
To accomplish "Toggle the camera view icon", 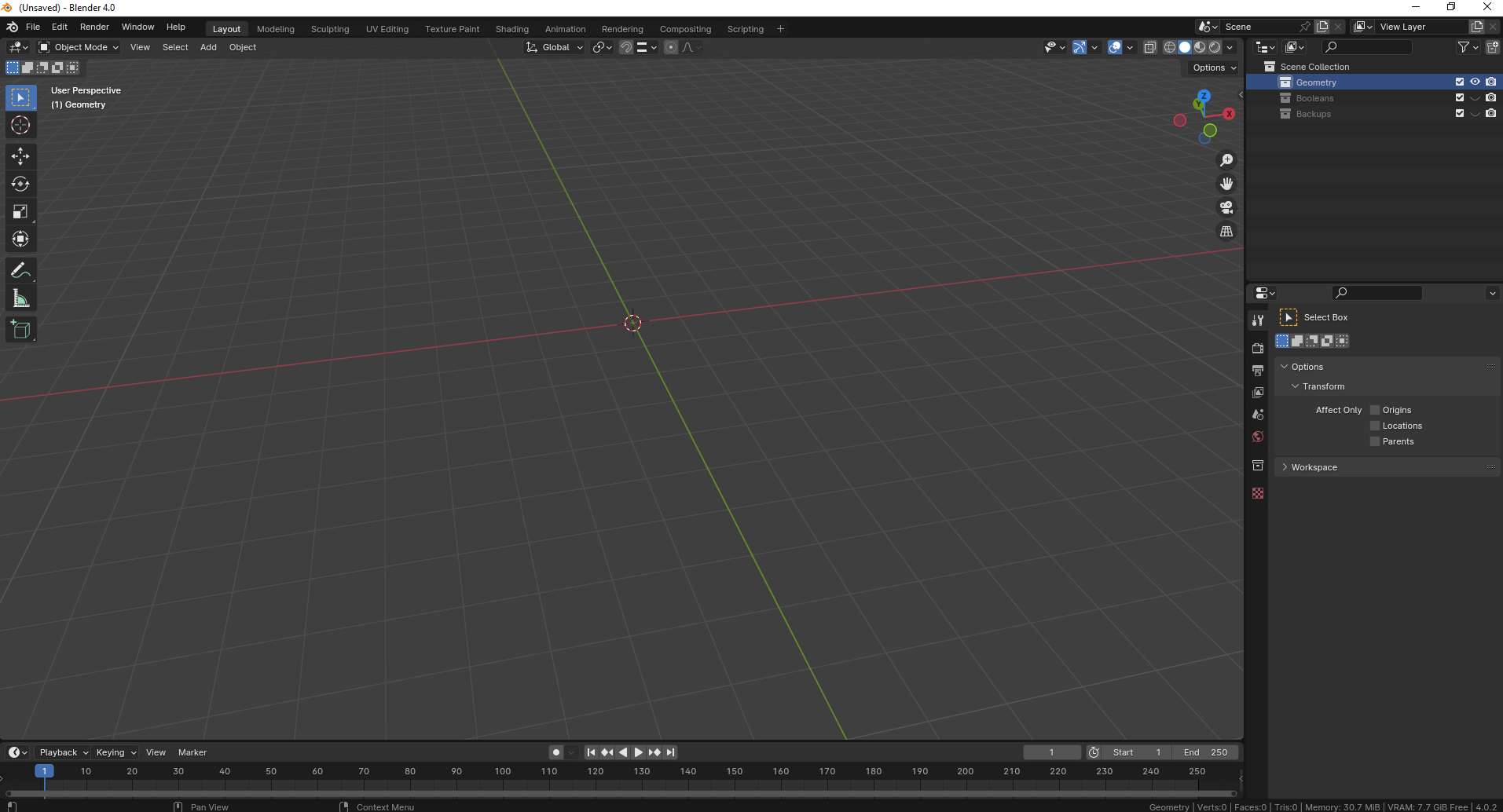I will coord(1226,207).
